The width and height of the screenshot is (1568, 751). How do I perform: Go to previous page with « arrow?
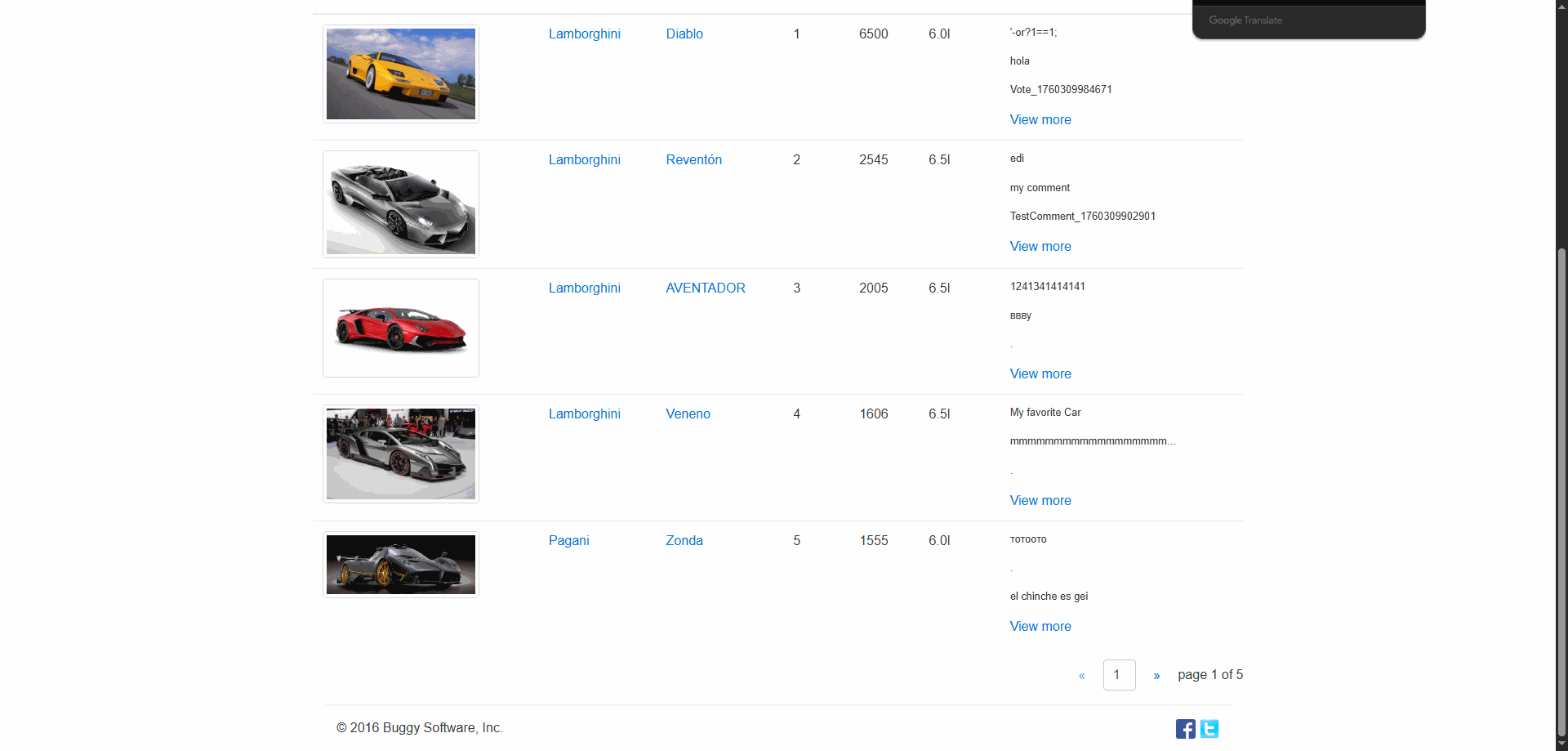click(1082, 676)
